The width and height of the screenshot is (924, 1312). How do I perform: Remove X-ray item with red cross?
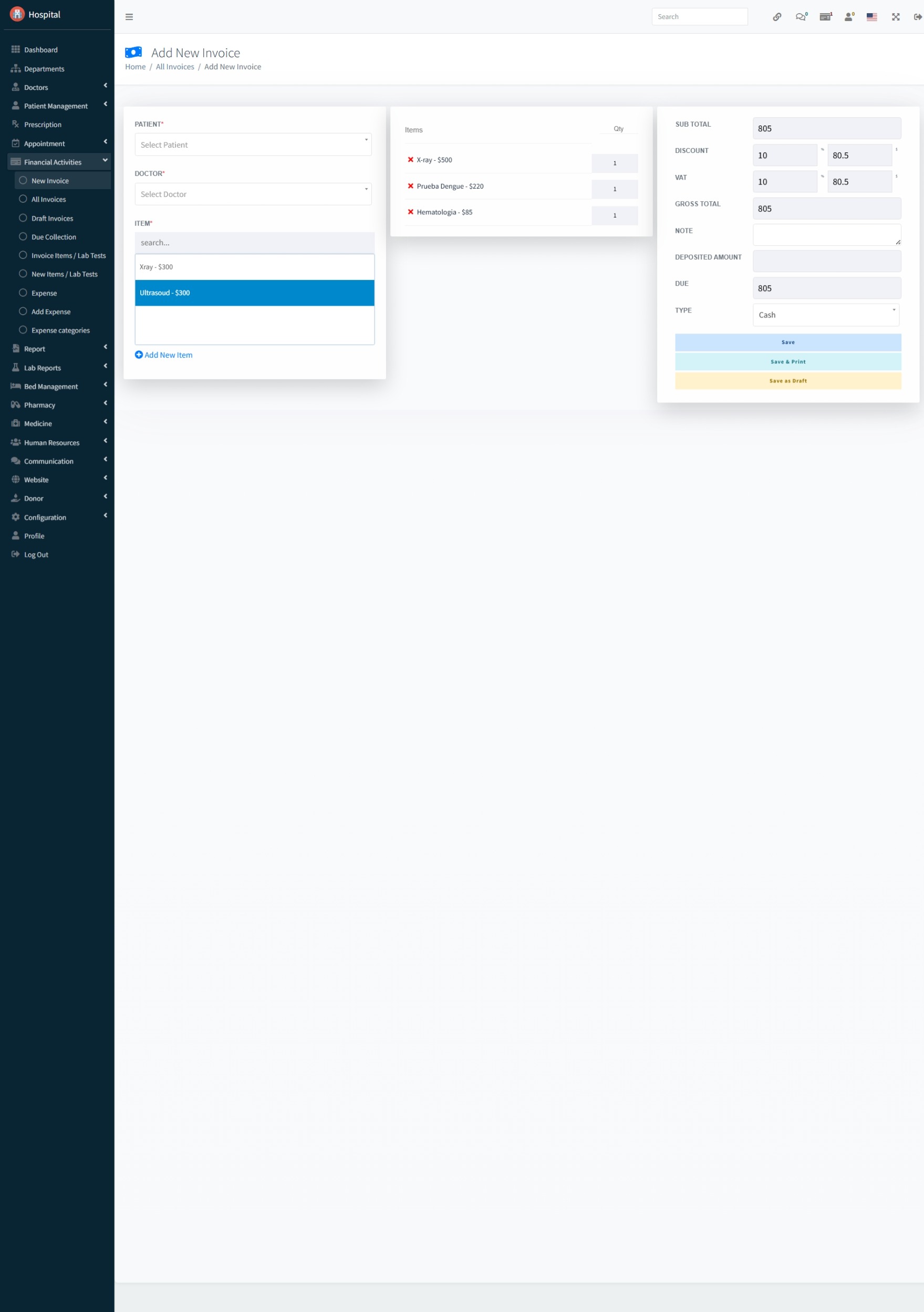click(x=410, y=160)
